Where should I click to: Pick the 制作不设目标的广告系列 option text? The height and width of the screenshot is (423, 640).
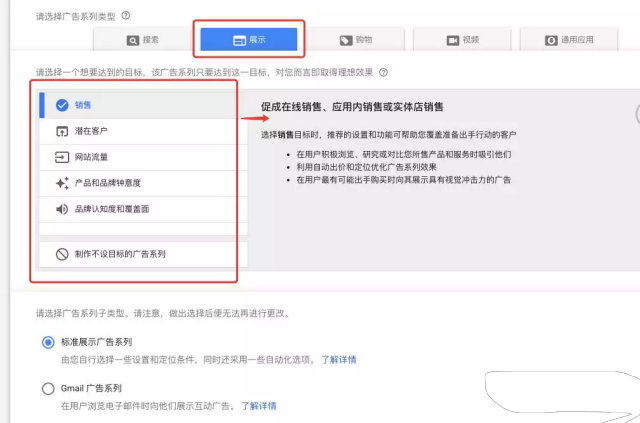point(120,254)
